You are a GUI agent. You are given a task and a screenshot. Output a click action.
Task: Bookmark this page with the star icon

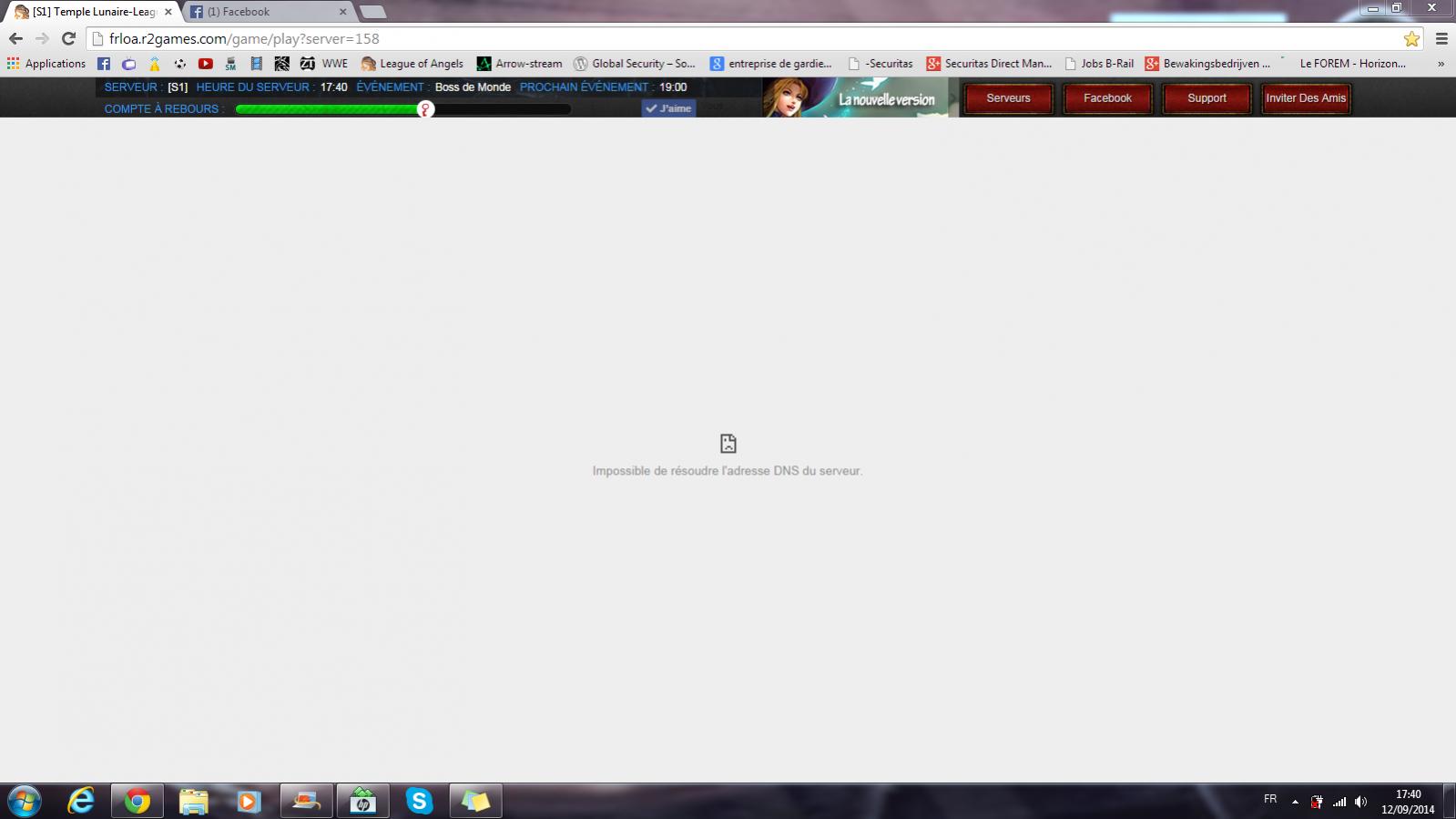click(x=1411, y=38)
